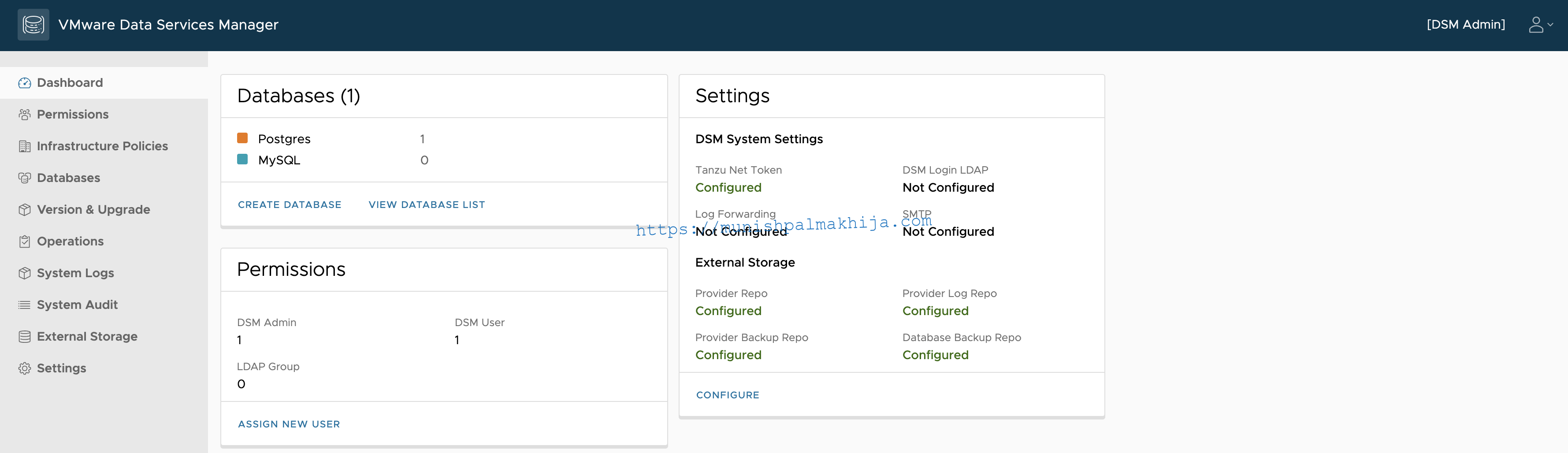The width and height of the screenshot is (1568, 453).
Task: Click SMTP Not Configured status
Action: pos(948,231)
